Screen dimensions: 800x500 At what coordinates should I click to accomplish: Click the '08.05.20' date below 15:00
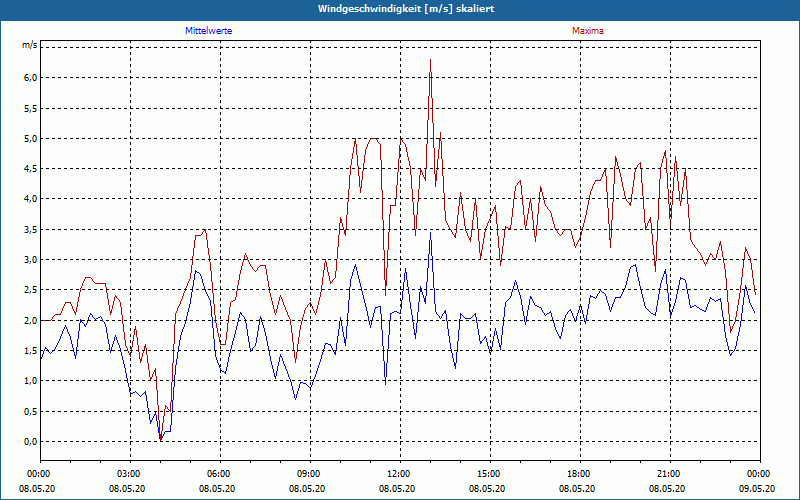point(487,488)
